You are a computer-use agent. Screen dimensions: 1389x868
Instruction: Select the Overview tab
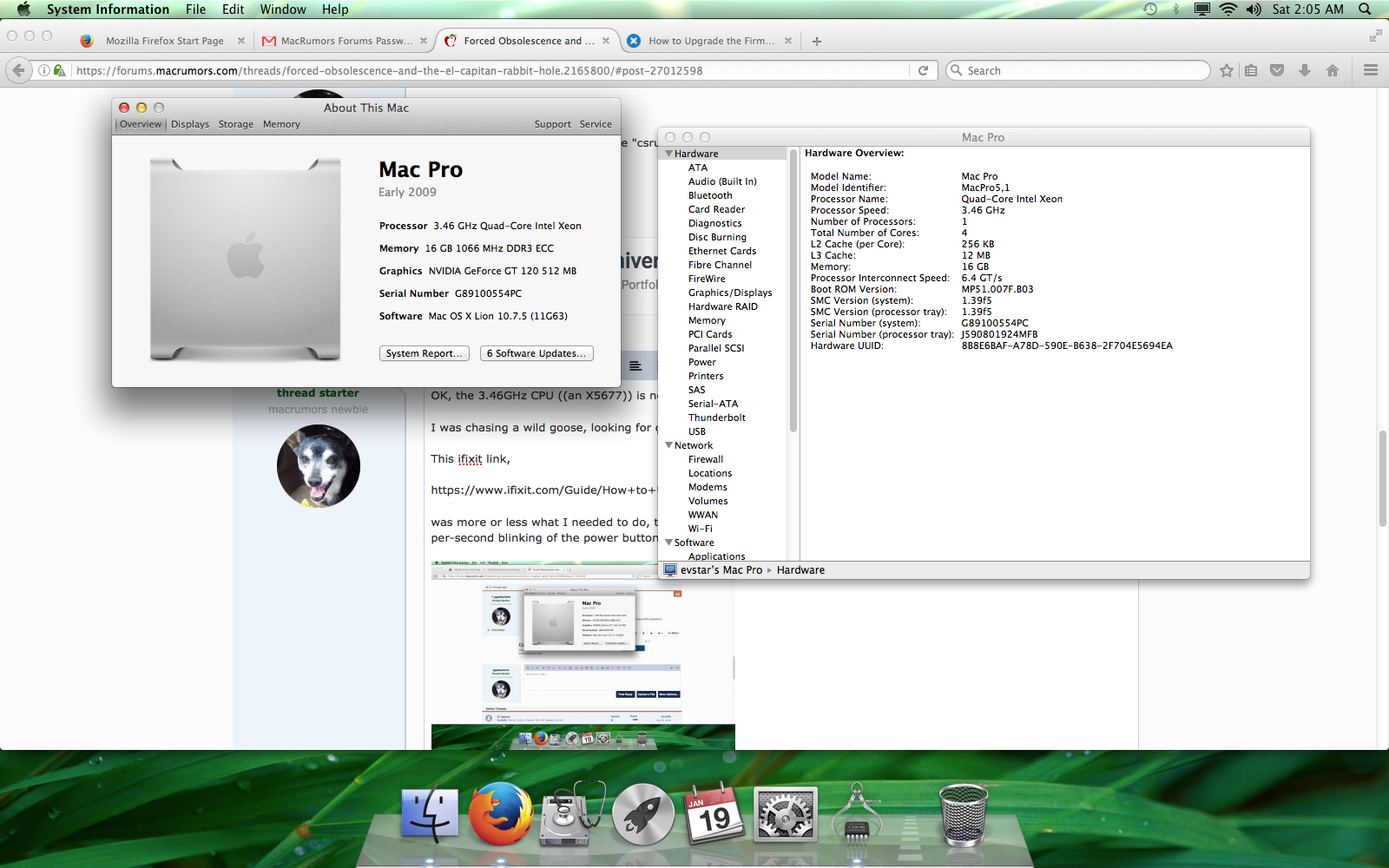[x=141, y=124]
